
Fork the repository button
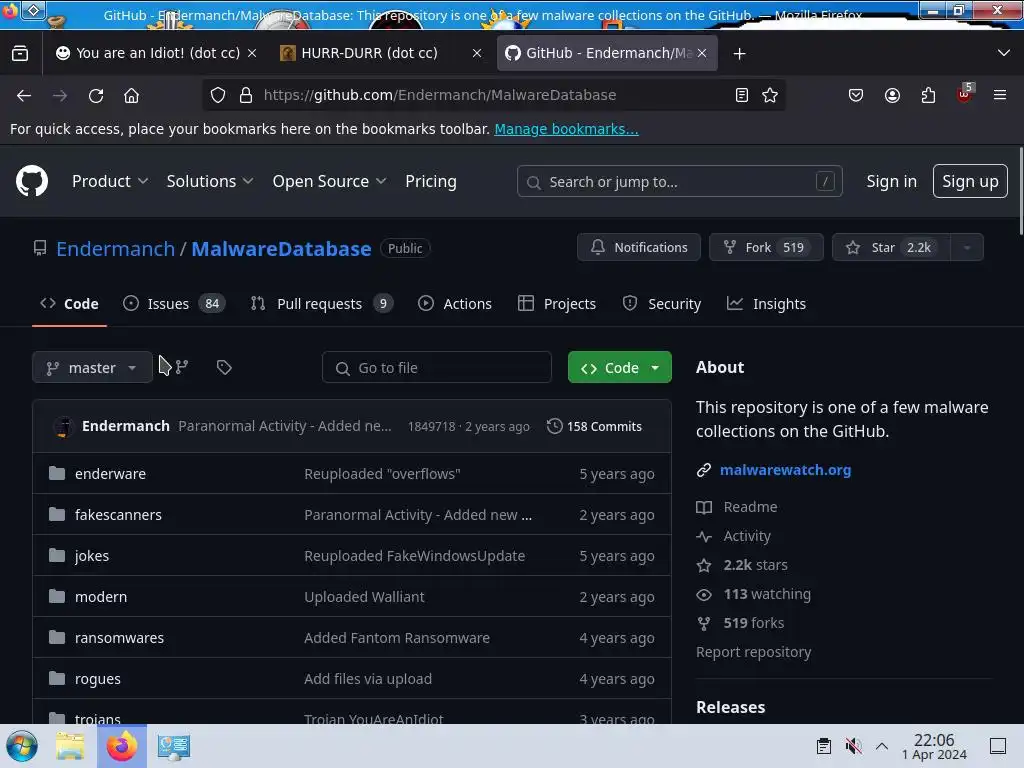point(766,248)
